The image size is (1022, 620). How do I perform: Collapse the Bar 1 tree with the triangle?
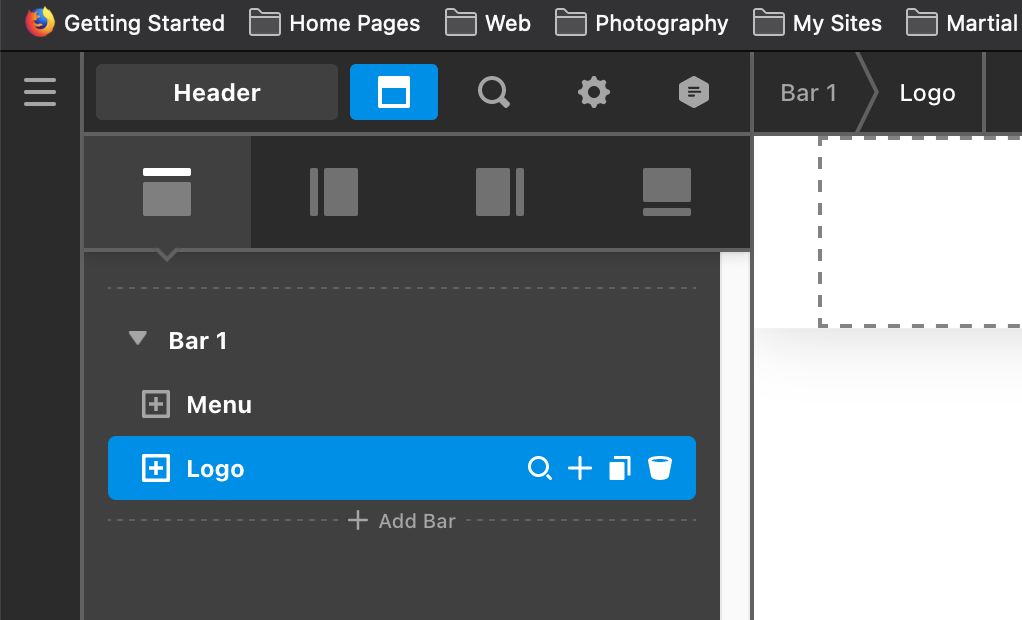[x=138, y=340]
